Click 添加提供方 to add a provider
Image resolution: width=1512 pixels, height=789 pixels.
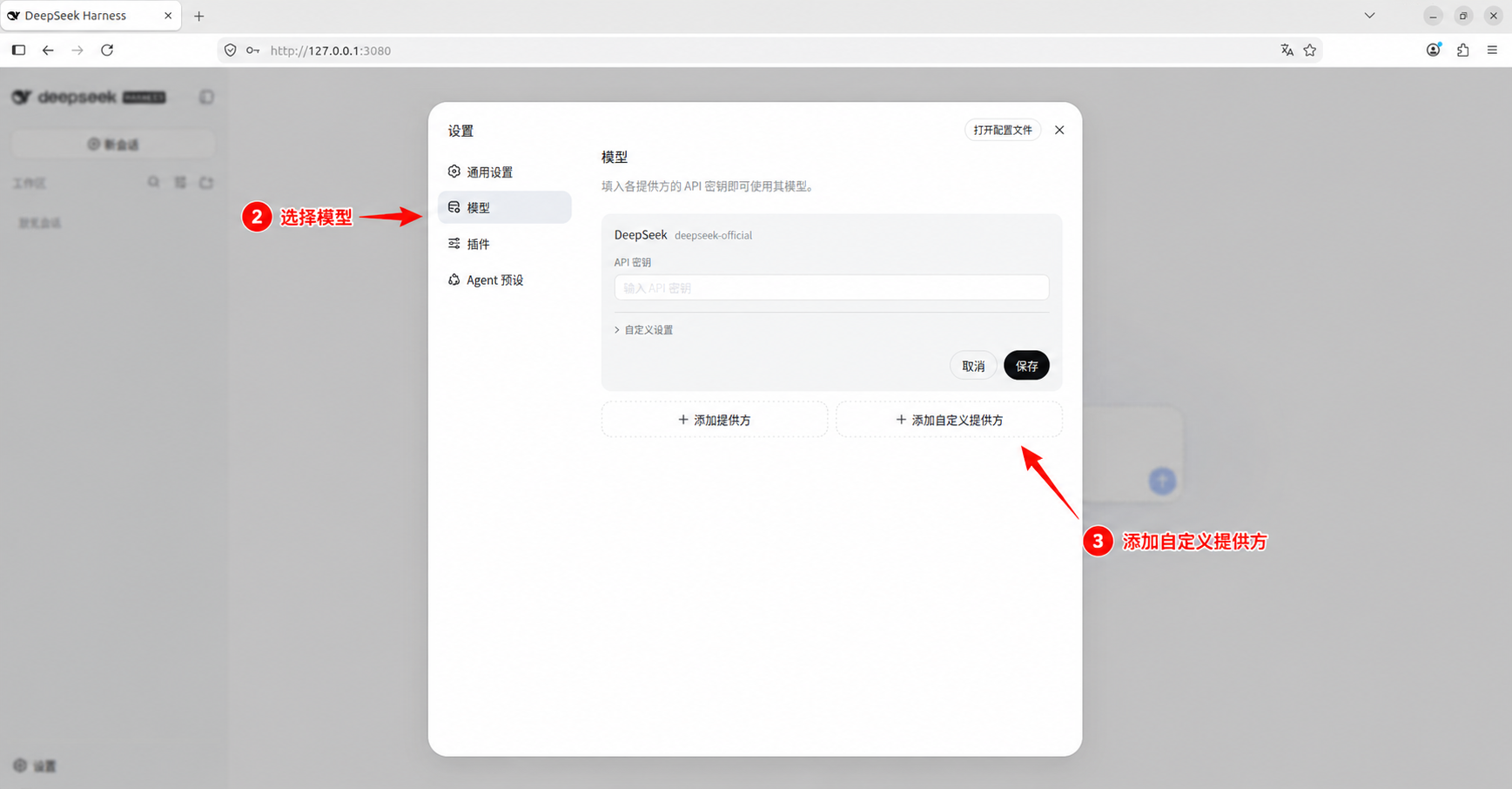tap(714, 420)
